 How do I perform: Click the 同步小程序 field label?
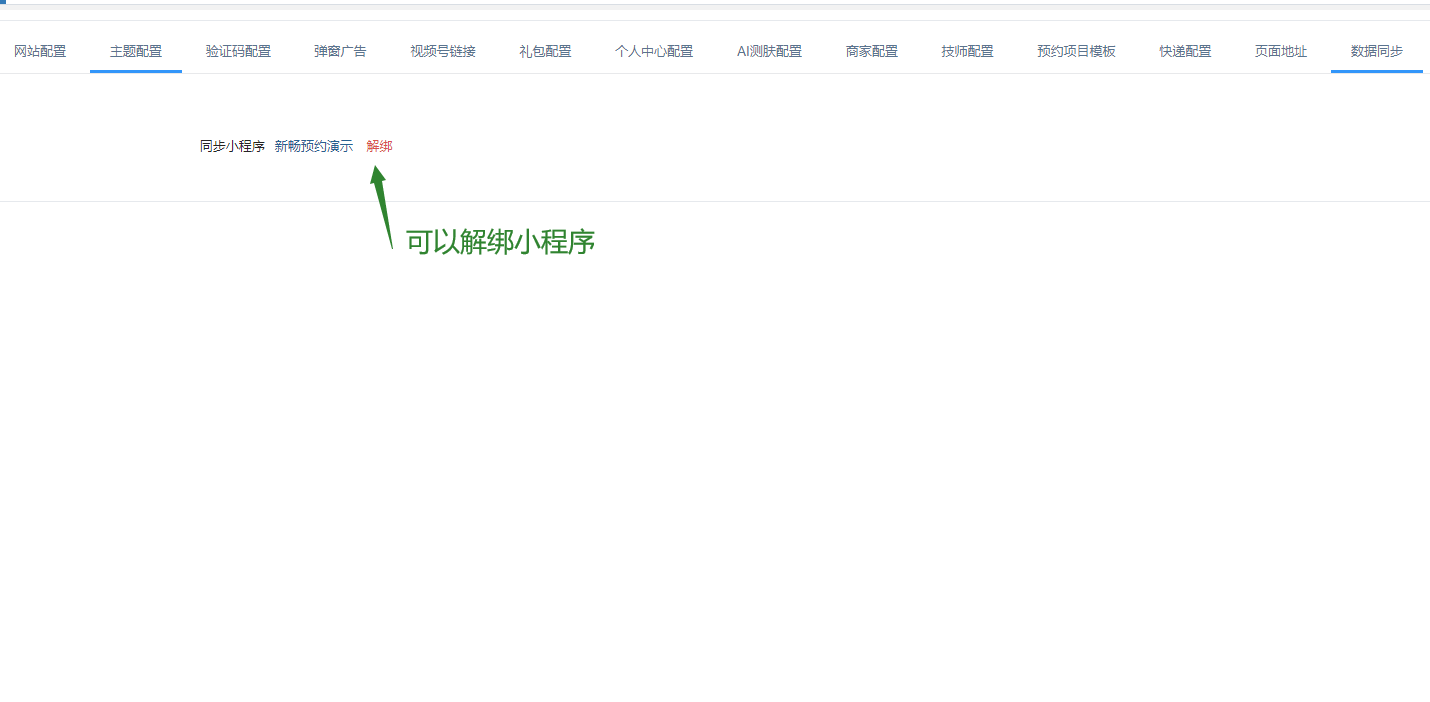[232, 146]
